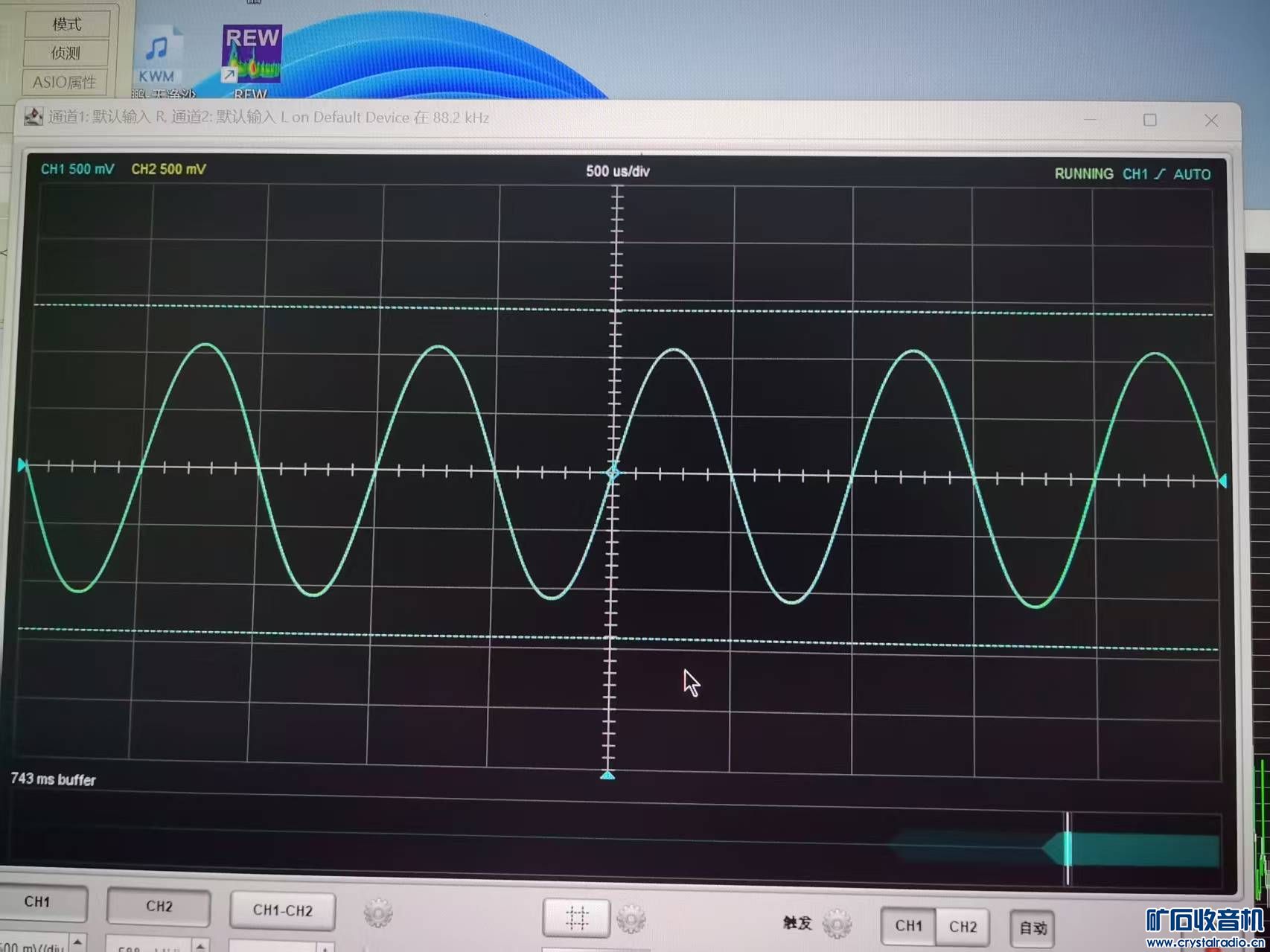Open ASIO属性 in the background window
The image size is (1270, 952).
[66, 82]
